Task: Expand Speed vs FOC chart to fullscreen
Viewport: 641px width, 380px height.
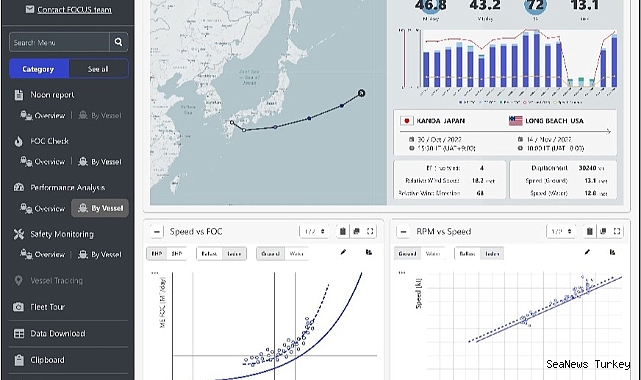Action: [x=370, y=231]
